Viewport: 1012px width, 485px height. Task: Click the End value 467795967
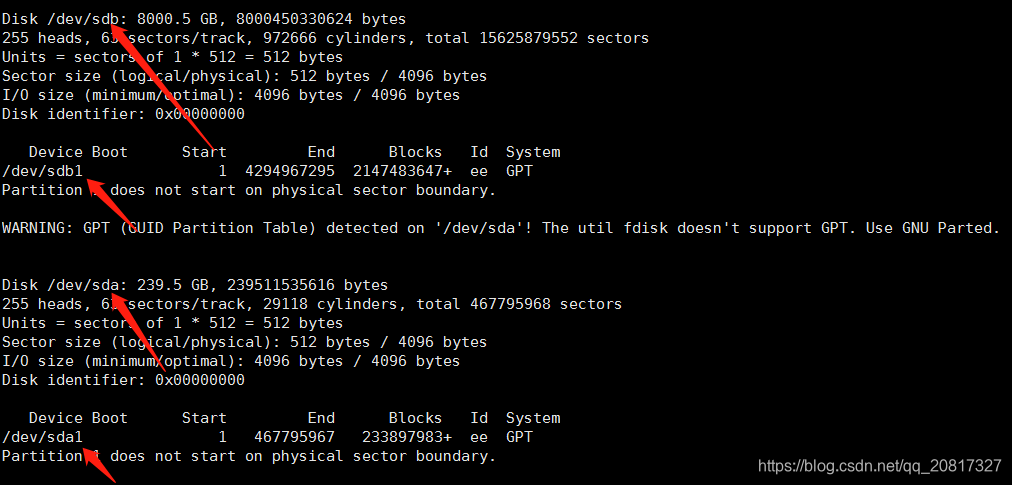[x=294, y=437]
